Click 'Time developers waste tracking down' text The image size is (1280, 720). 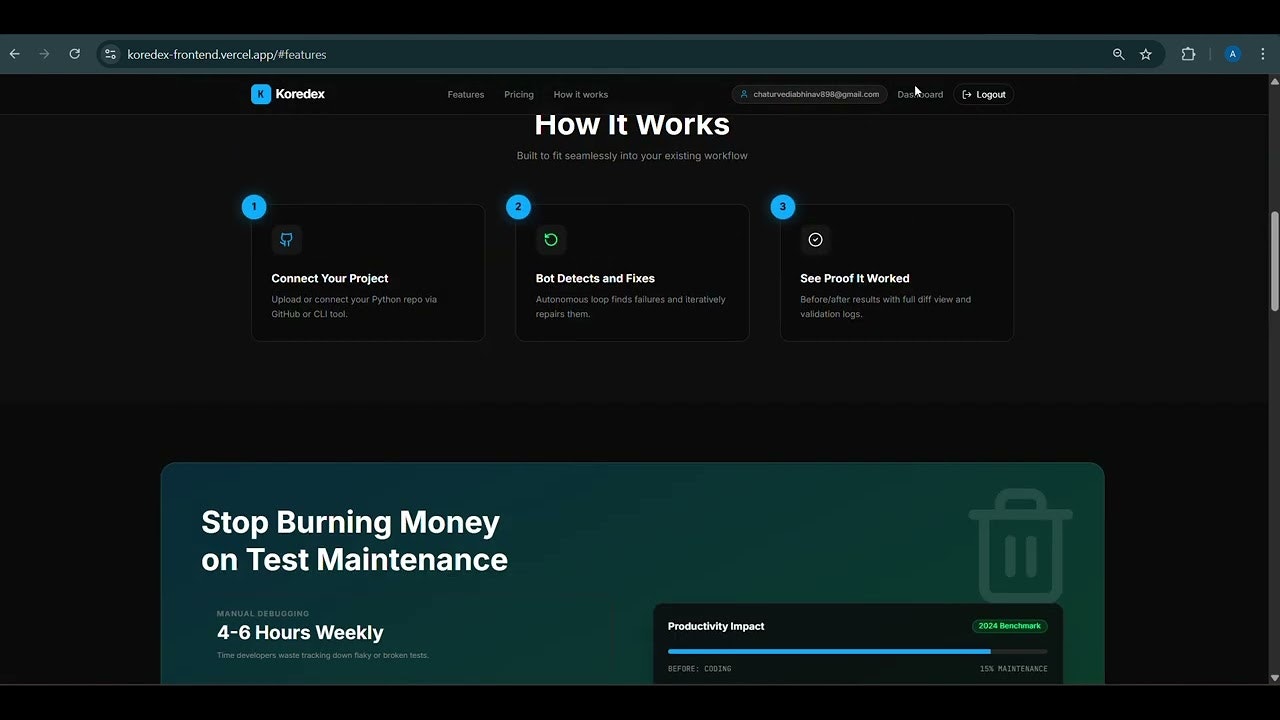[x=323, y=655]
